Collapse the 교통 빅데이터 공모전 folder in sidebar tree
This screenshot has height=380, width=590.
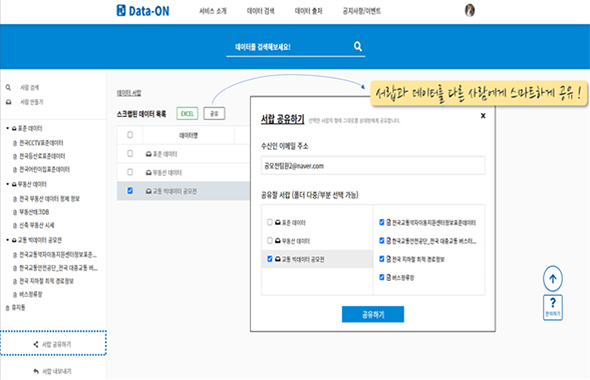pyautogui.click(x=8, y=240)
